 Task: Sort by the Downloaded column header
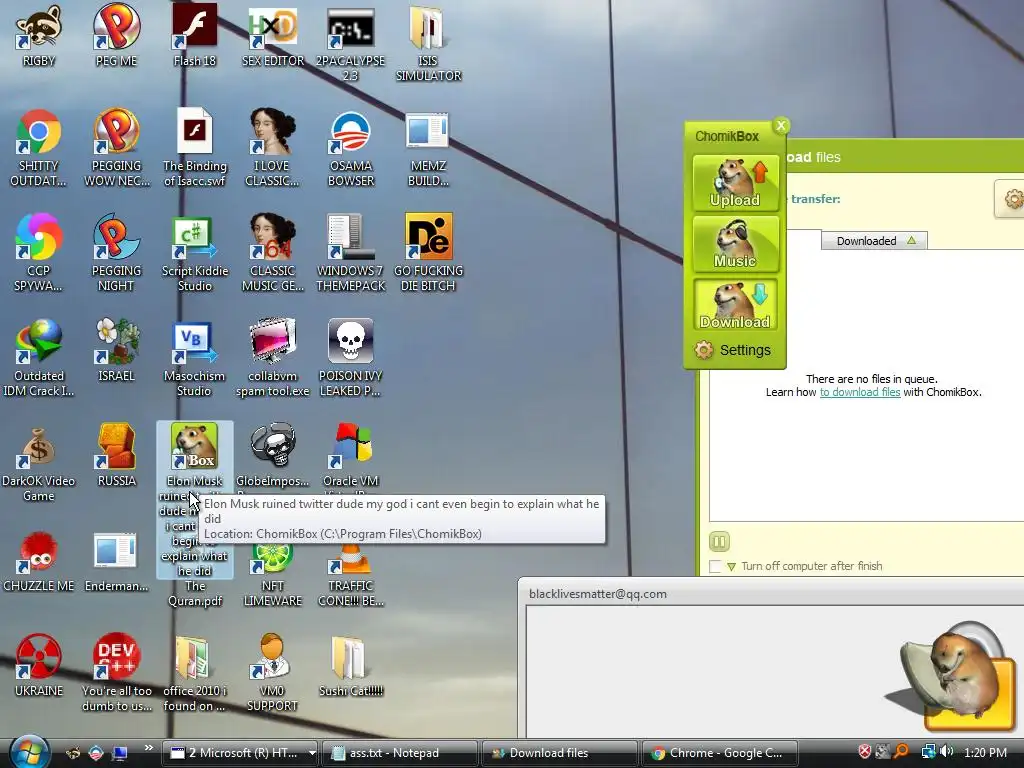point(874,241)
